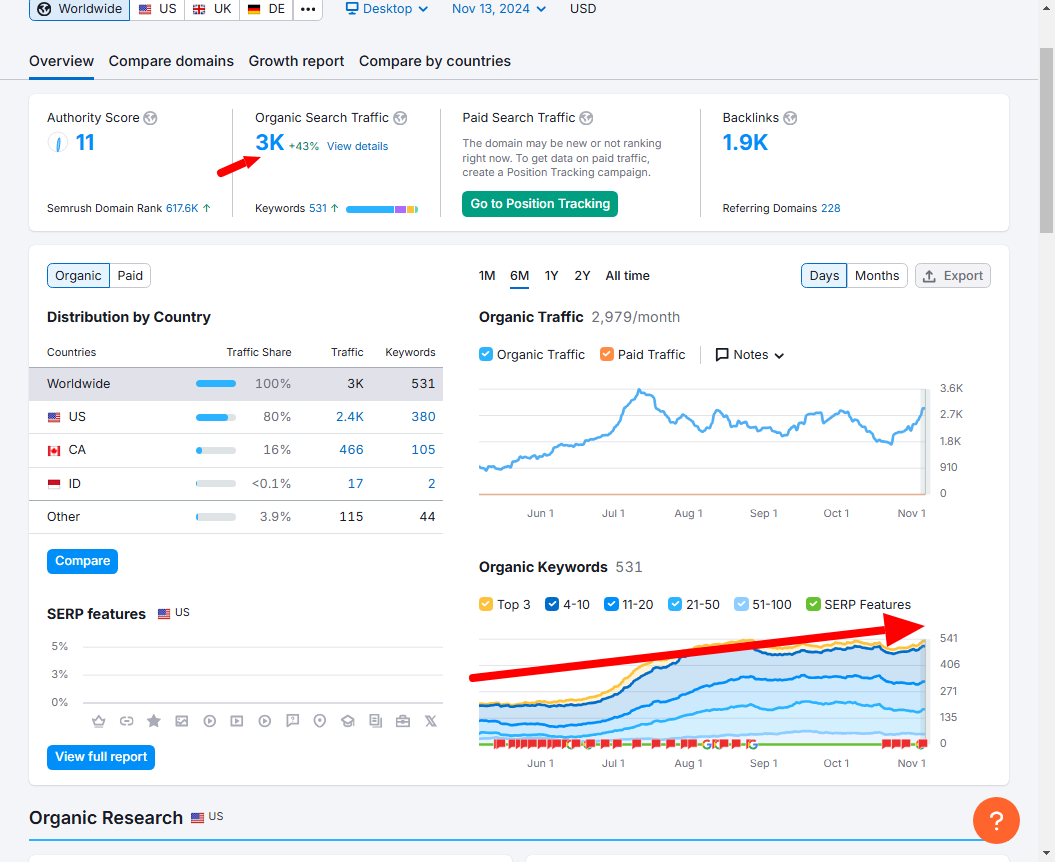Image resolution: width=1055 pixels, height=862 pixels.
Task: Select the X (Twitter) SERP feature icon
Action: pyautogui.click(x=431, y=721)
